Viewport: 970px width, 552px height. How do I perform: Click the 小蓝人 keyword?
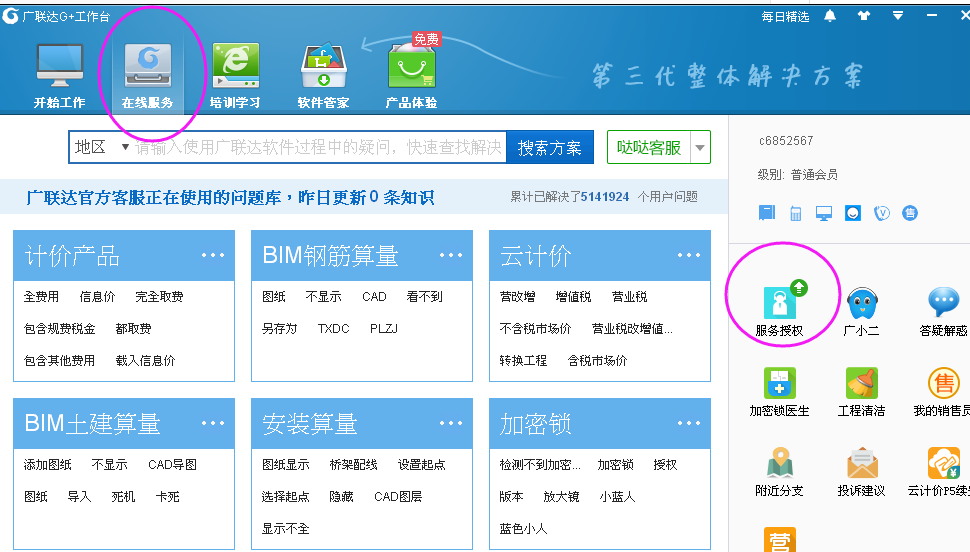(x=617, y=497)
